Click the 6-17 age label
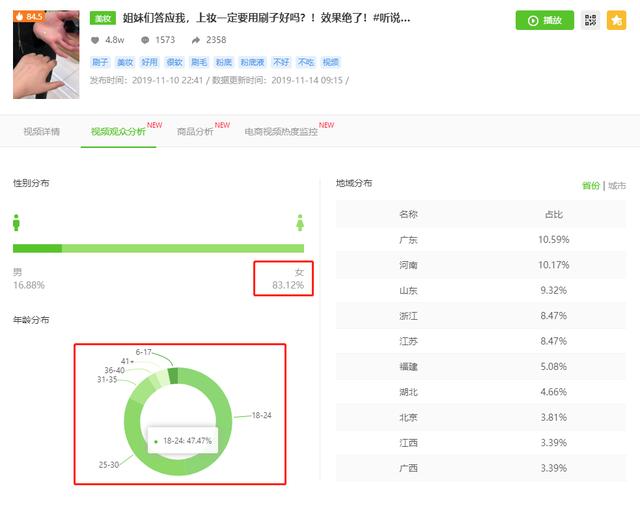This screenshot has height=508, width=640. 143,352
